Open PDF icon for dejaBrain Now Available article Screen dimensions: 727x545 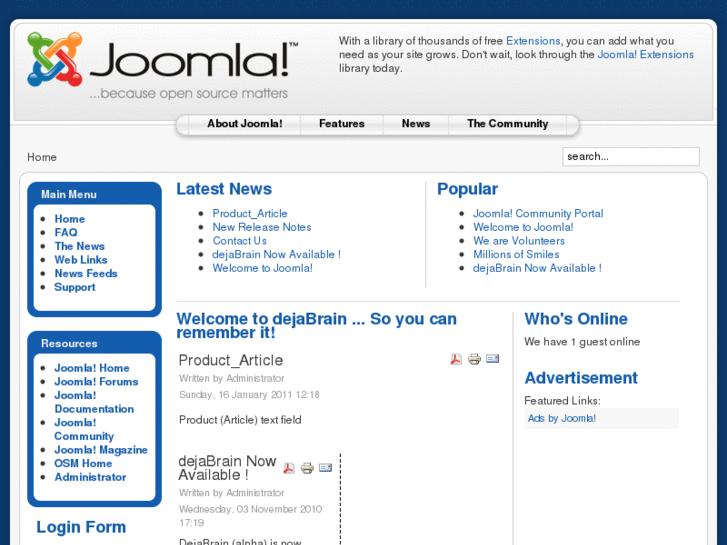289,468
